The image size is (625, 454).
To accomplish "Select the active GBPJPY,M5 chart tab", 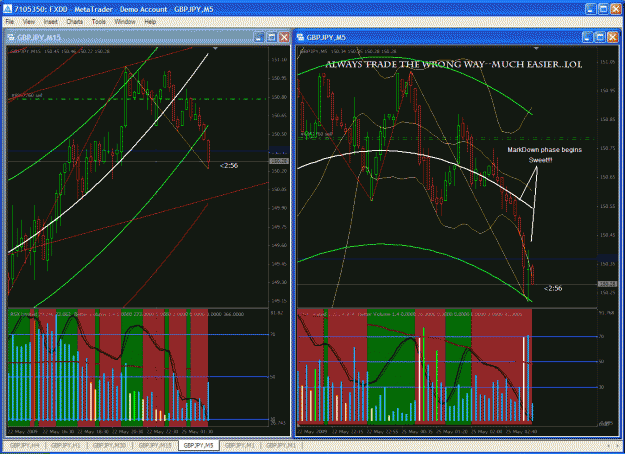I will point(199,445).
